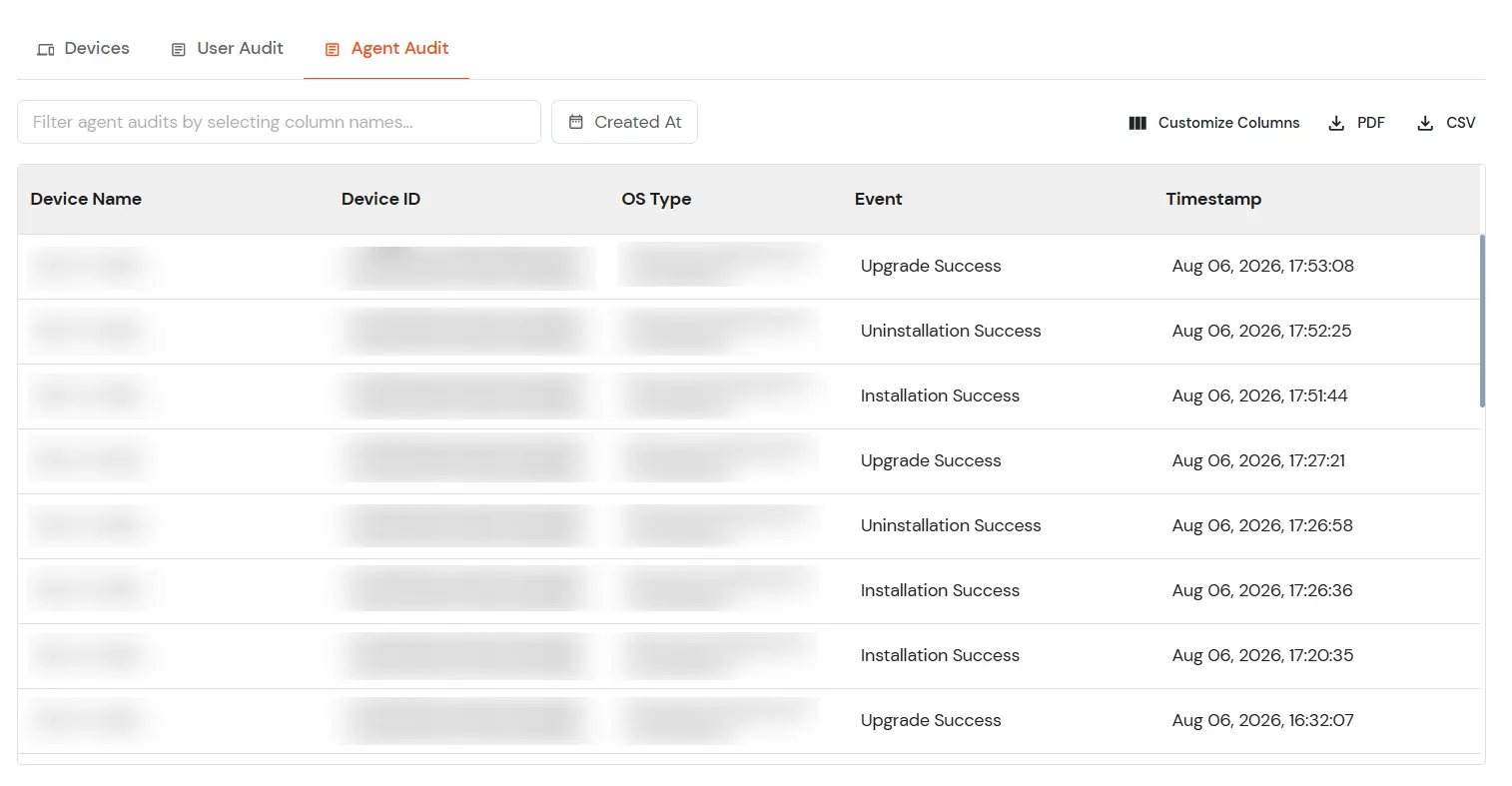Screen dimensions: 1512x786
Task: Click timestamp Aug 06, 2026, 17:51:44
Action: tap(1260, 395)
